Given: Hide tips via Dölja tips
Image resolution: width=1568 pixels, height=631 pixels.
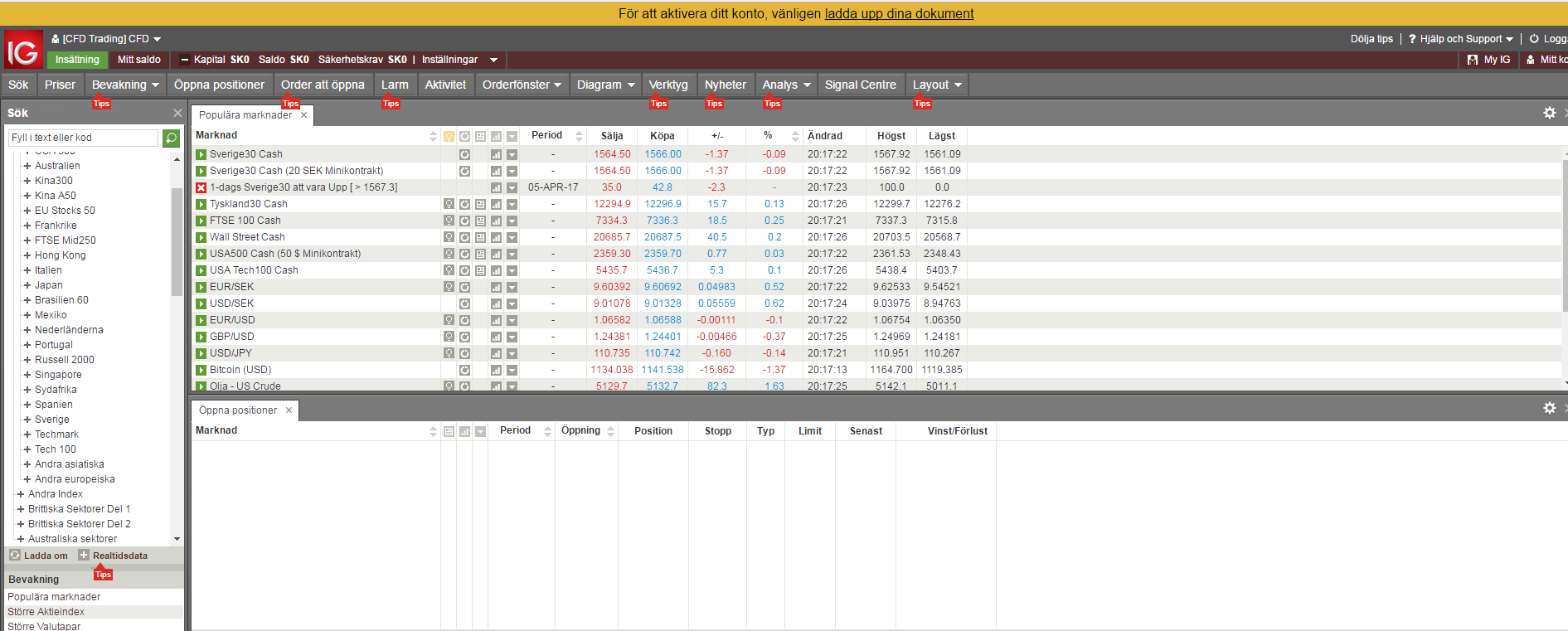Looking at the screenshot, I should pos(1371,39).
